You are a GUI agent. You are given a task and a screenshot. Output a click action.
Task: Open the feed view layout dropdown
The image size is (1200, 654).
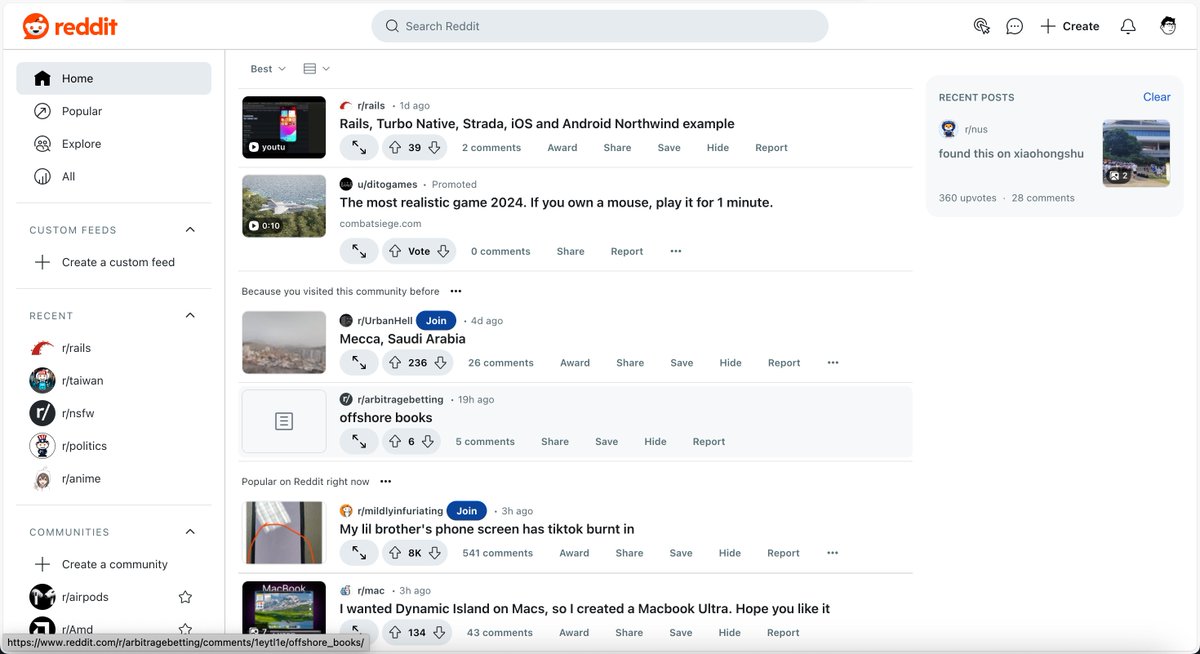point(316,69)
